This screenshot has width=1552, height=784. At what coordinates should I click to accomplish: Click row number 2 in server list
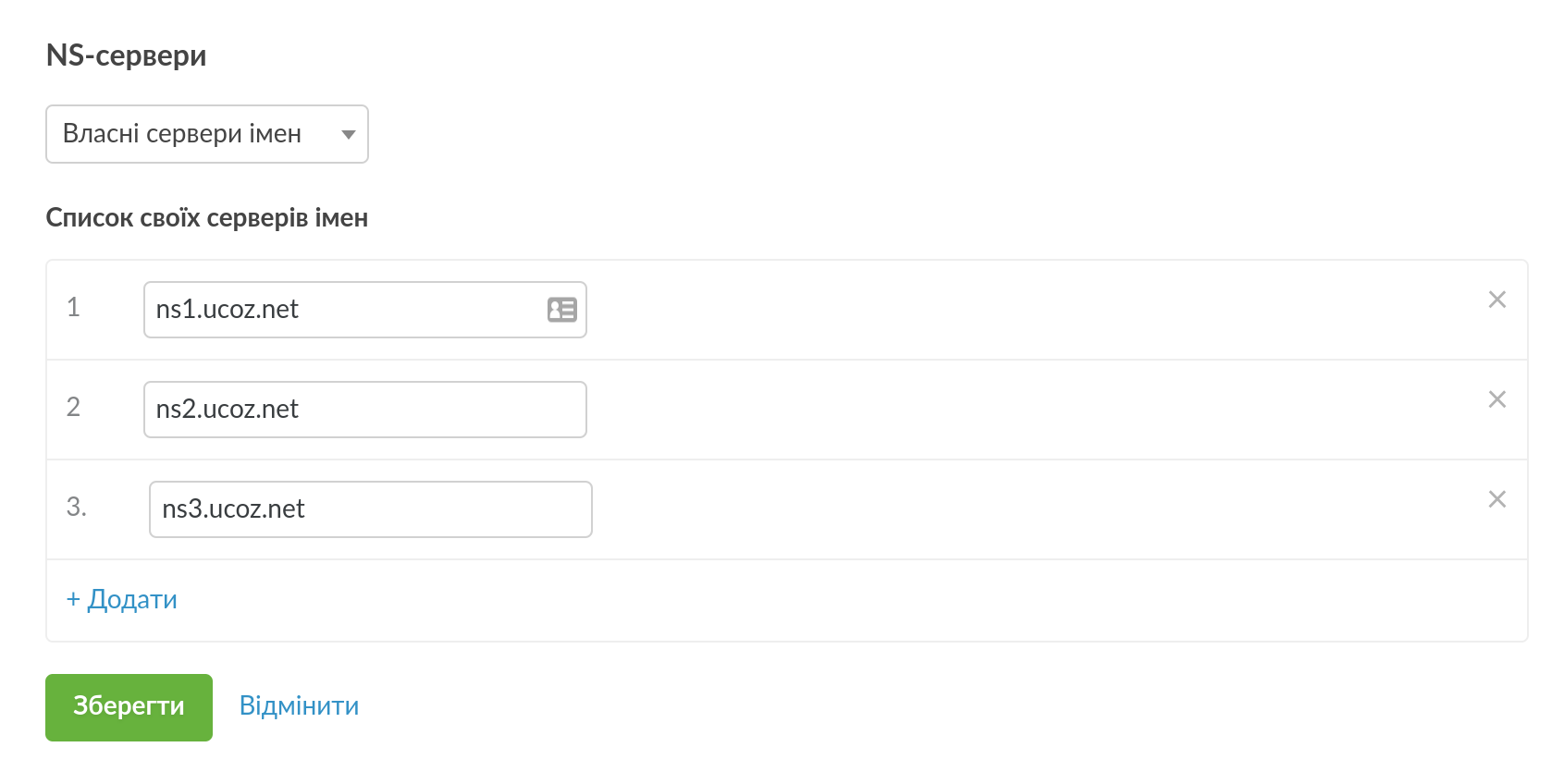[73, 407]
